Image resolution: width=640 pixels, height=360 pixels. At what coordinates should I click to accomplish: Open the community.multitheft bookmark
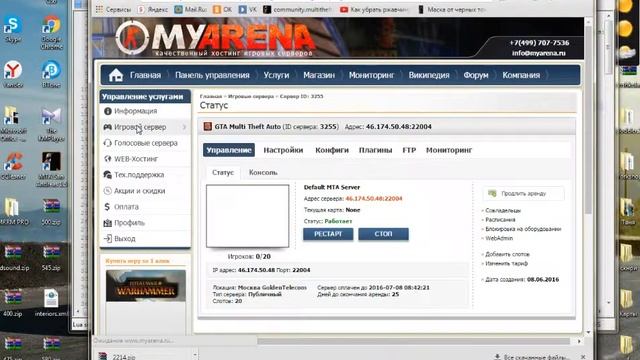(x=298, y=9)
